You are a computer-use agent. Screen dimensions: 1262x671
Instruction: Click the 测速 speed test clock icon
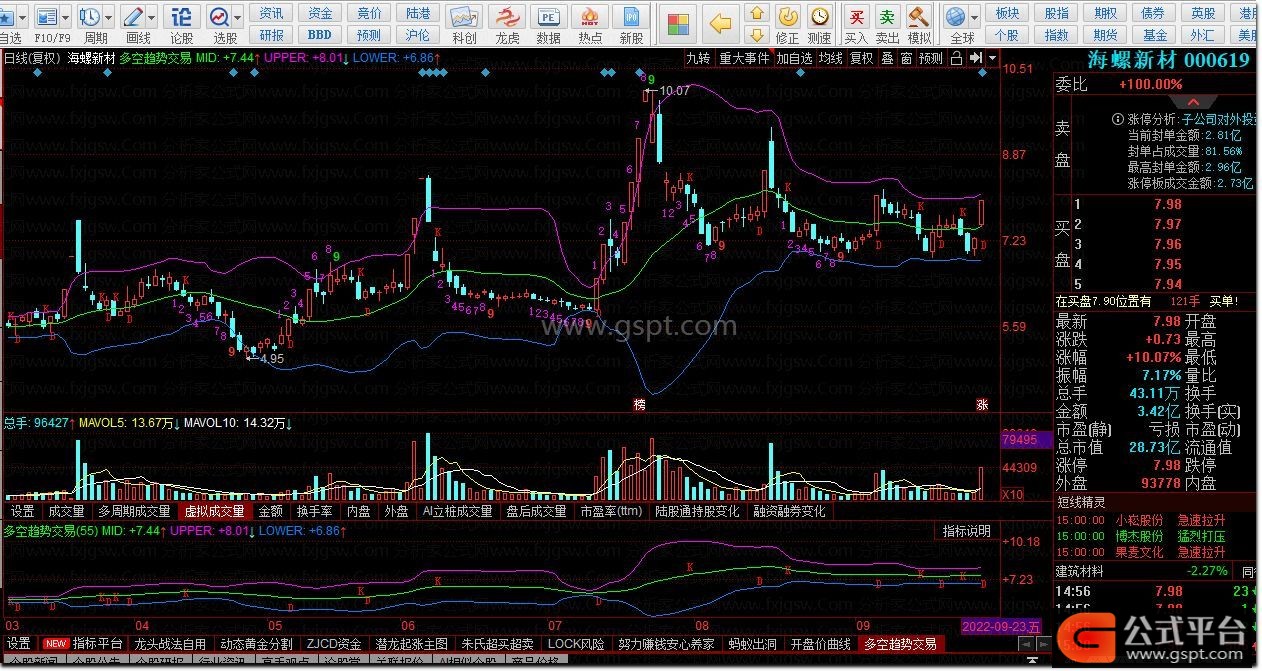820,16
